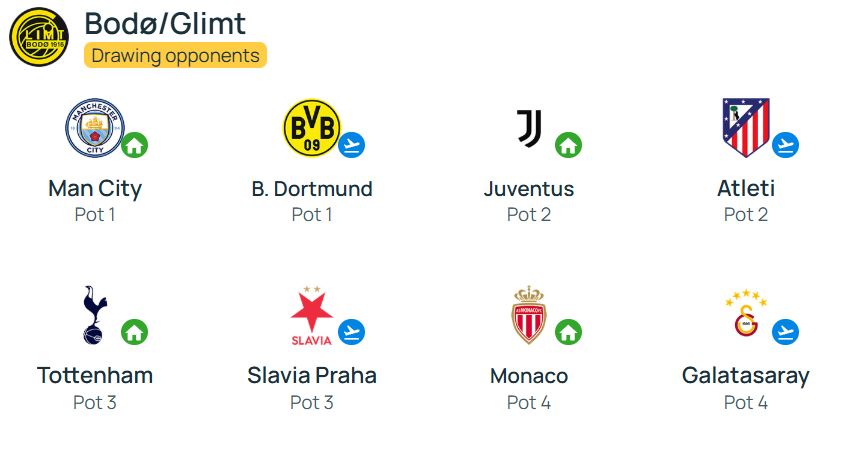Screen dimensions: 845x449
Task: Select the Slavia Praha star logo
Action: tap(312, 315)
